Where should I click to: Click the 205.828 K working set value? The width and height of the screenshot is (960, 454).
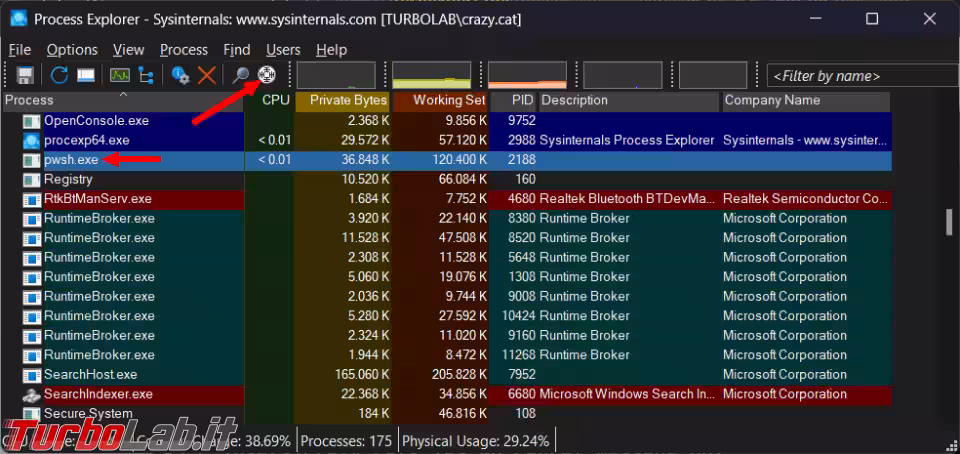458,374
